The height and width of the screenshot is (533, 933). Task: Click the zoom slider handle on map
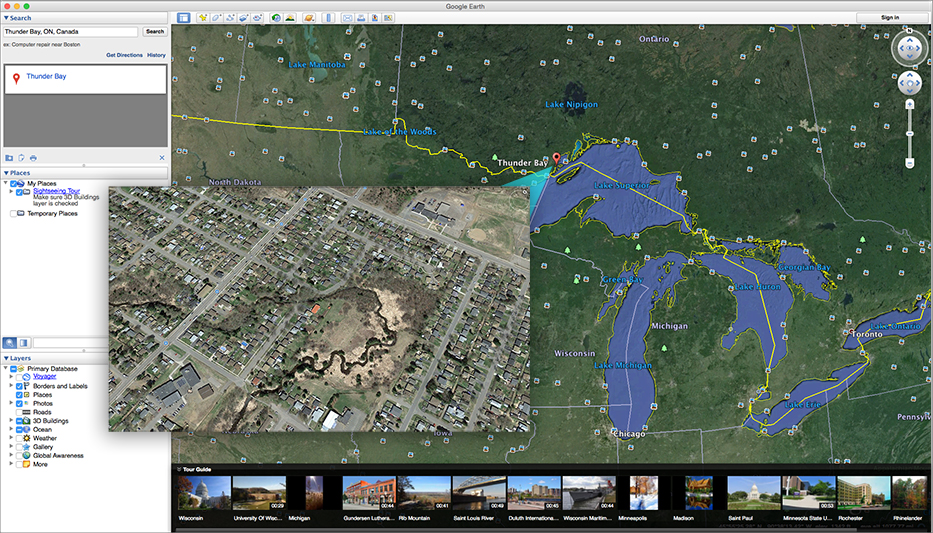pos(909,134)
